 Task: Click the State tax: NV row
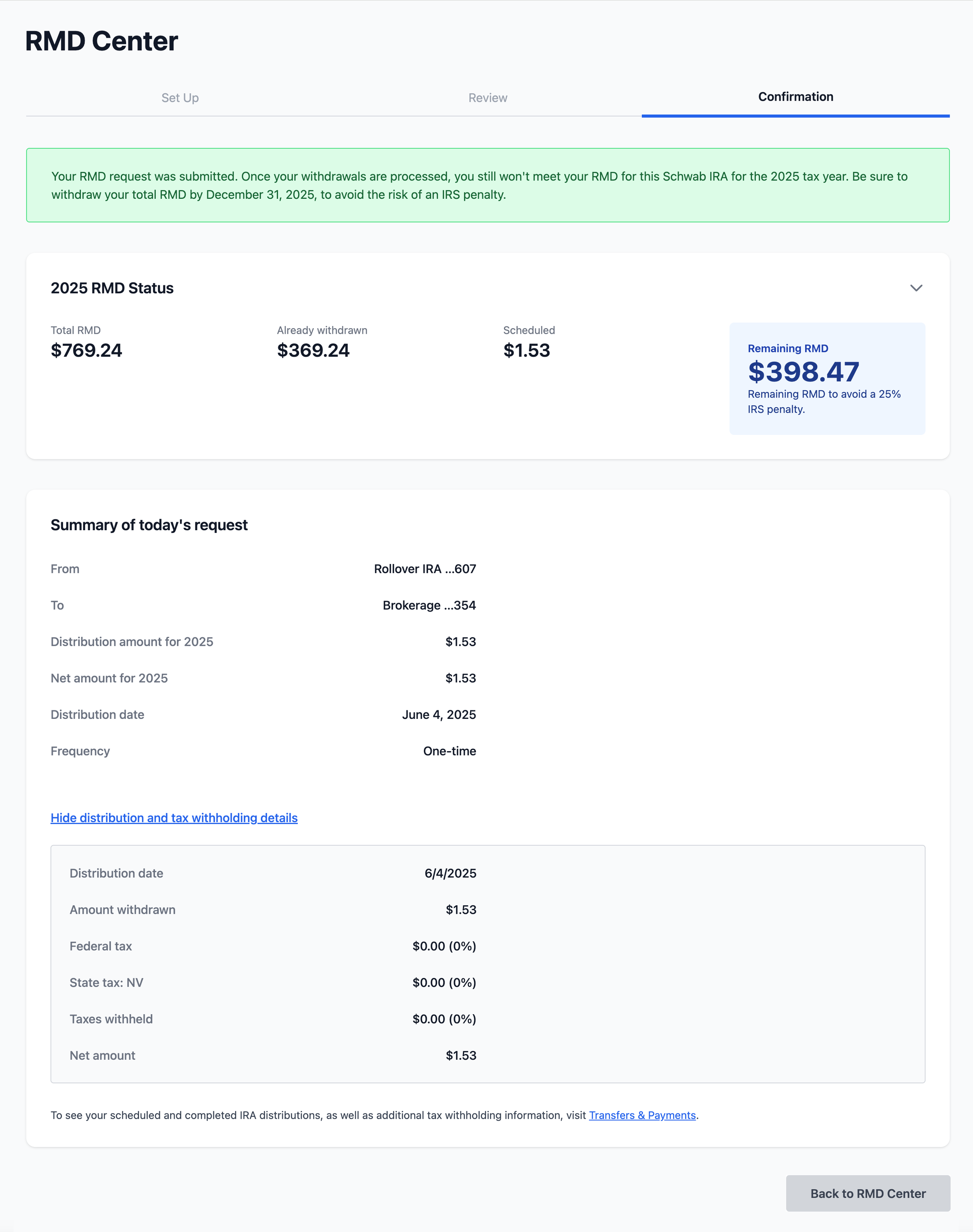point(273,983)
